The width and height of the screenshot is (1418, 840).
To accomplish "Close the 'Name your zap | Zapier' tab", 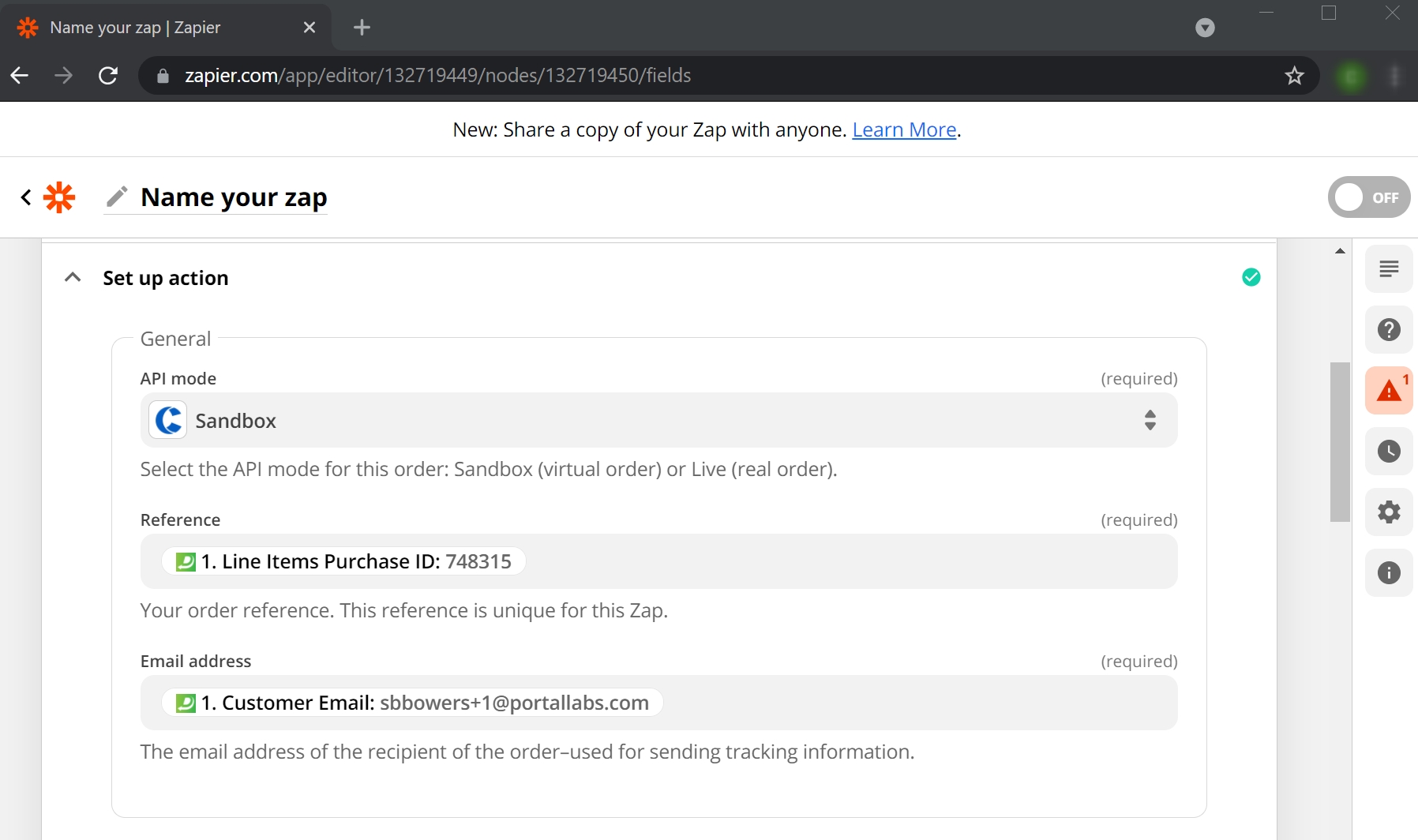I will point(309,28).
